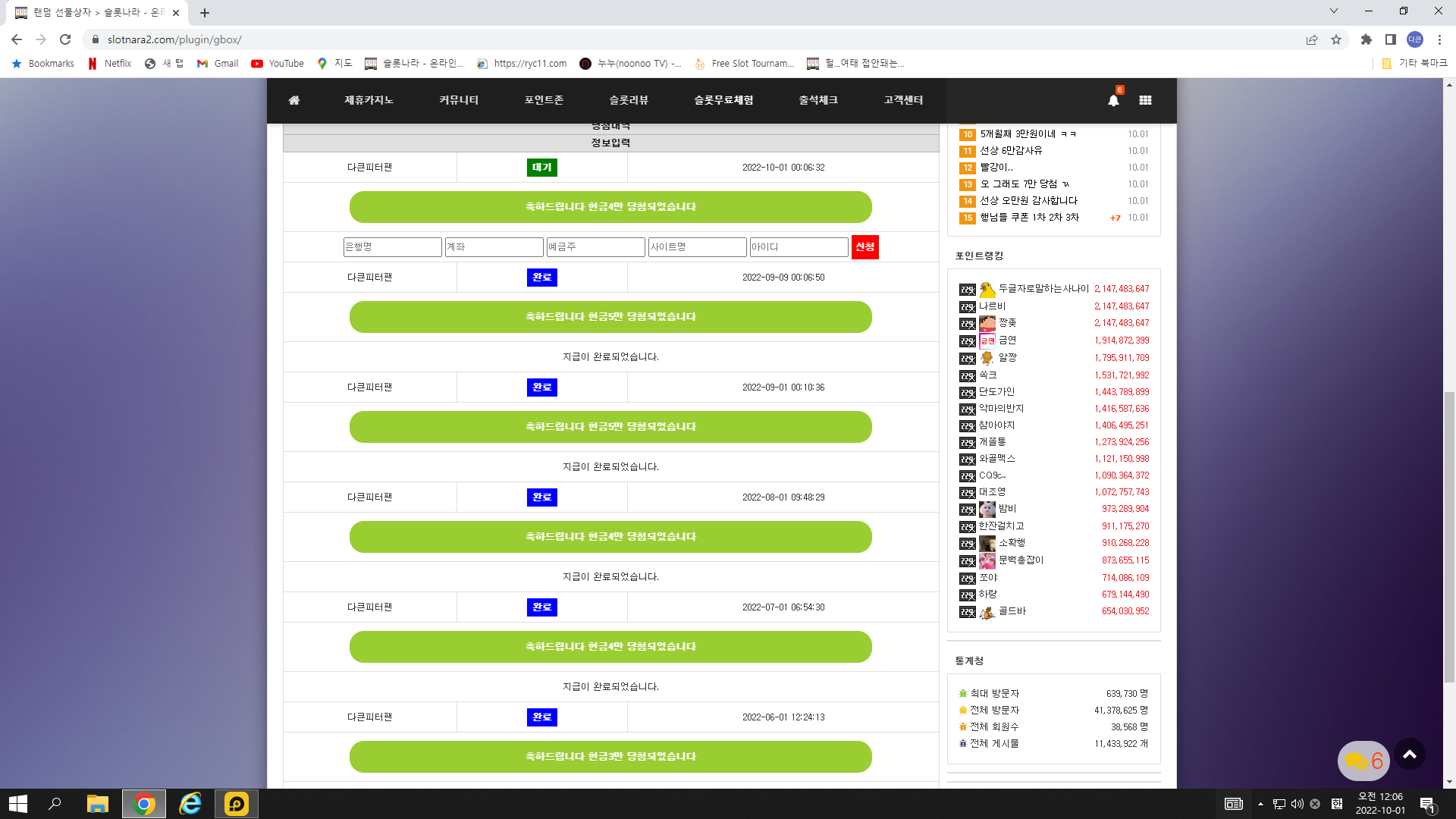Share this page via address bar icon
The height and width of the screenshot is (819, 1456).
pos(1312,39)
